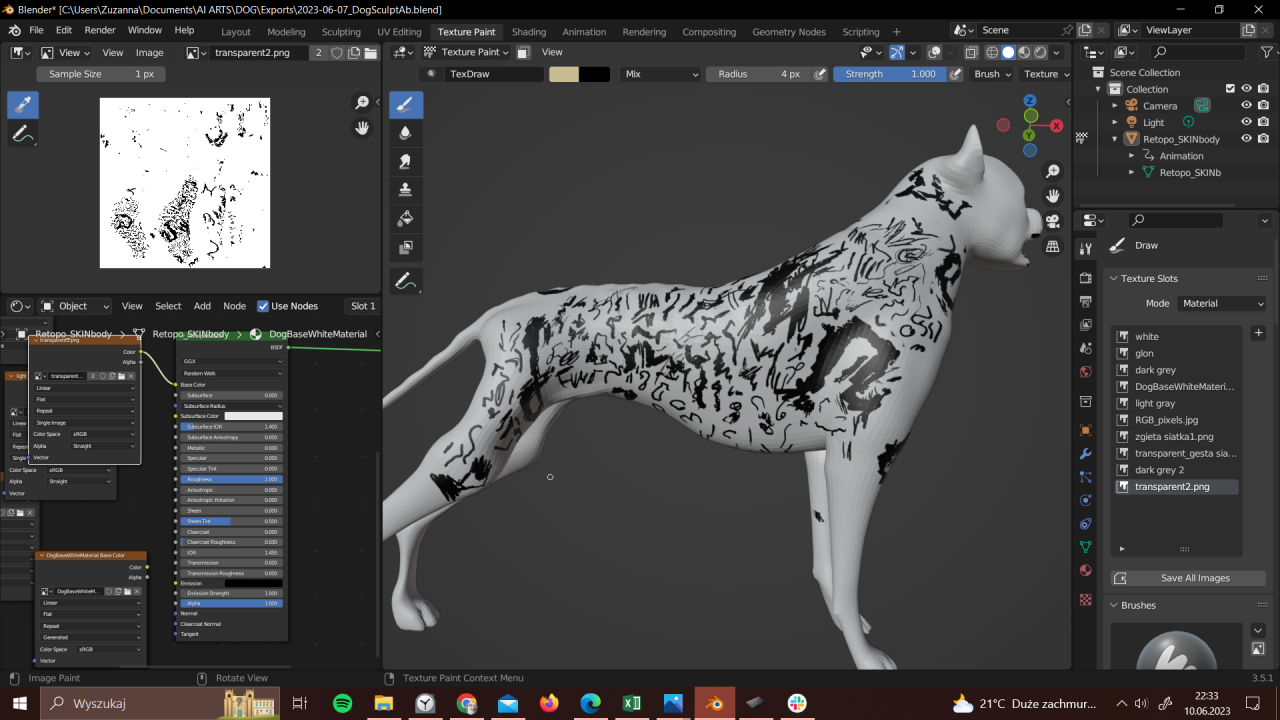Select the Annotate tool in 3D viewport

[406, 282]
